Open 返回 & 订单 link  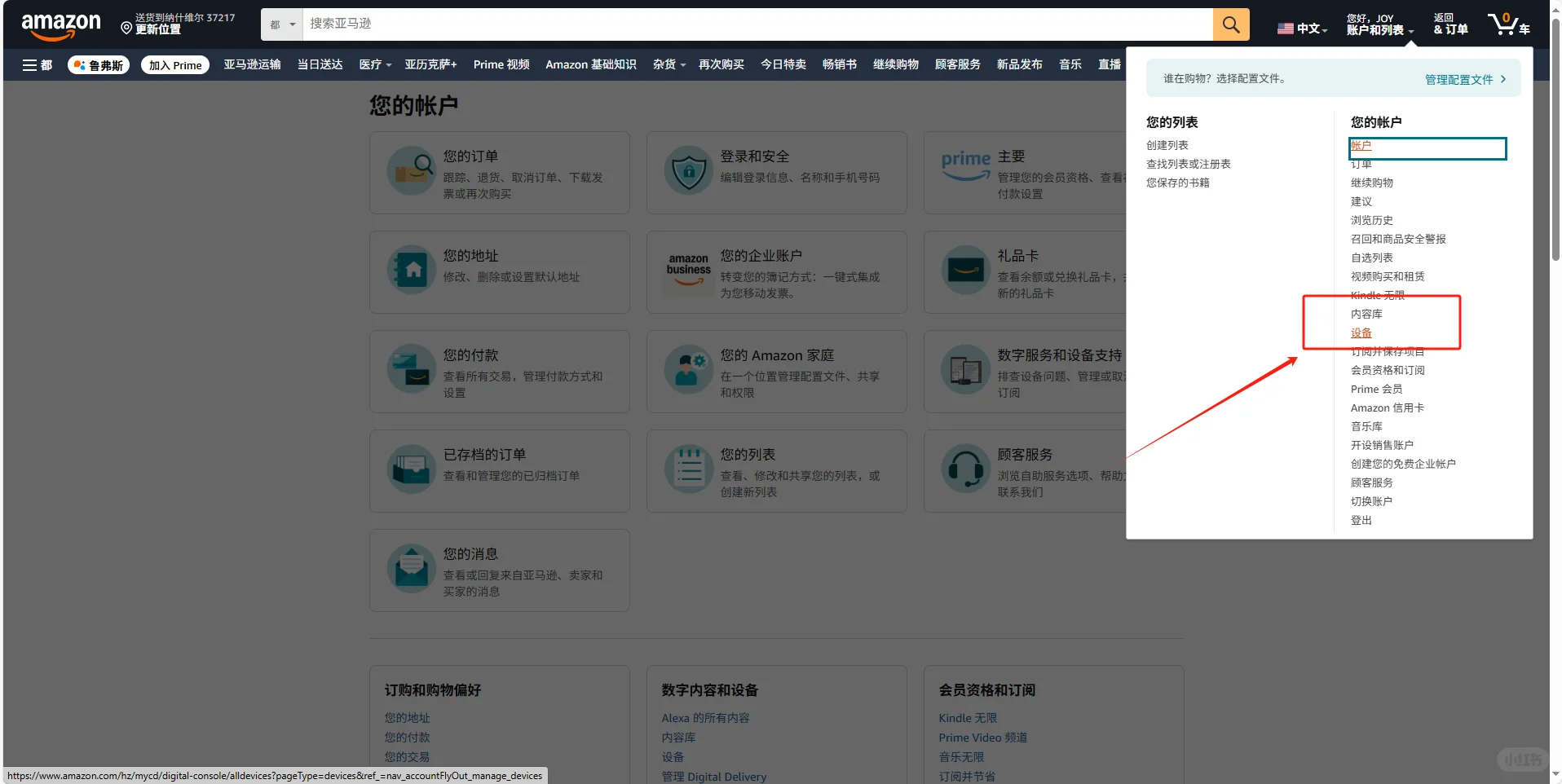point(1451,24)
